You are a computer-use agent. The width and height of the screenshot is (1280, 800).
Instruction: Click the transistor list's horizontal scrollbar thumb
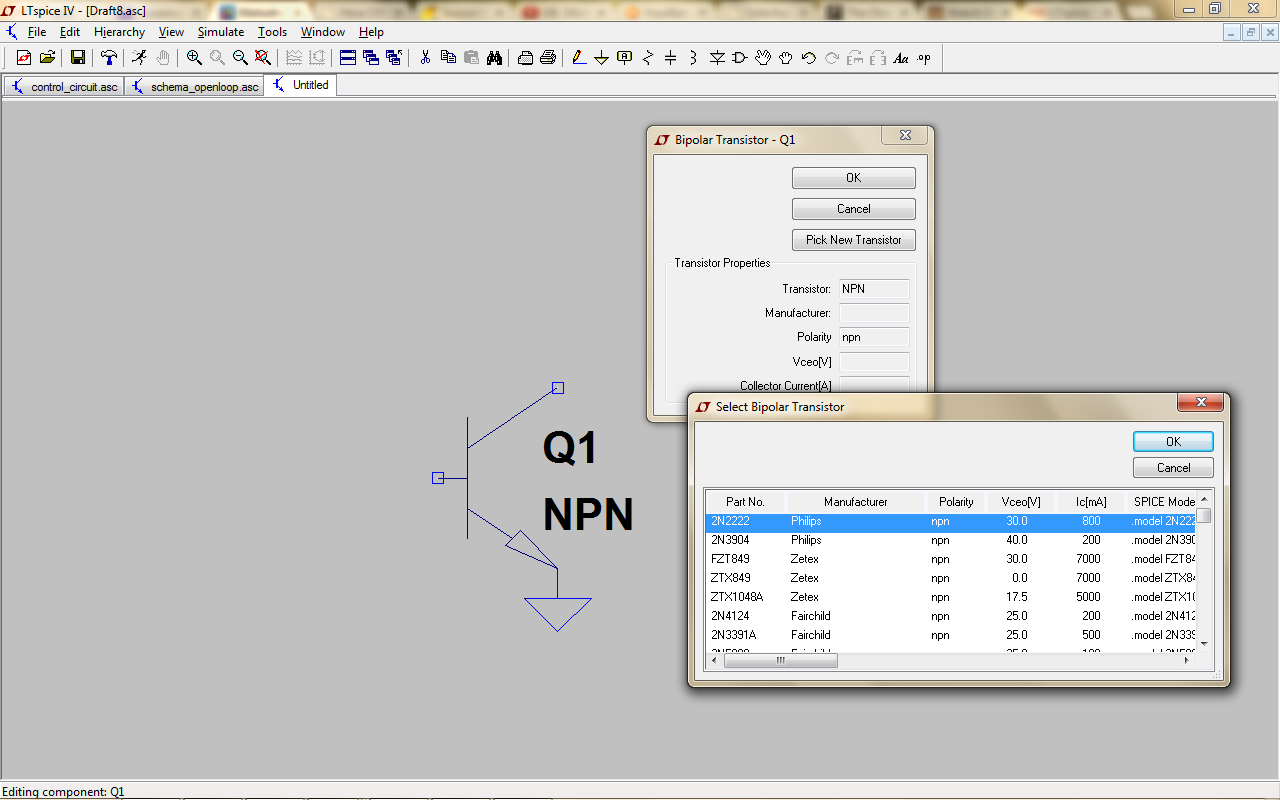pyautogui.click(x=780, y=661)
